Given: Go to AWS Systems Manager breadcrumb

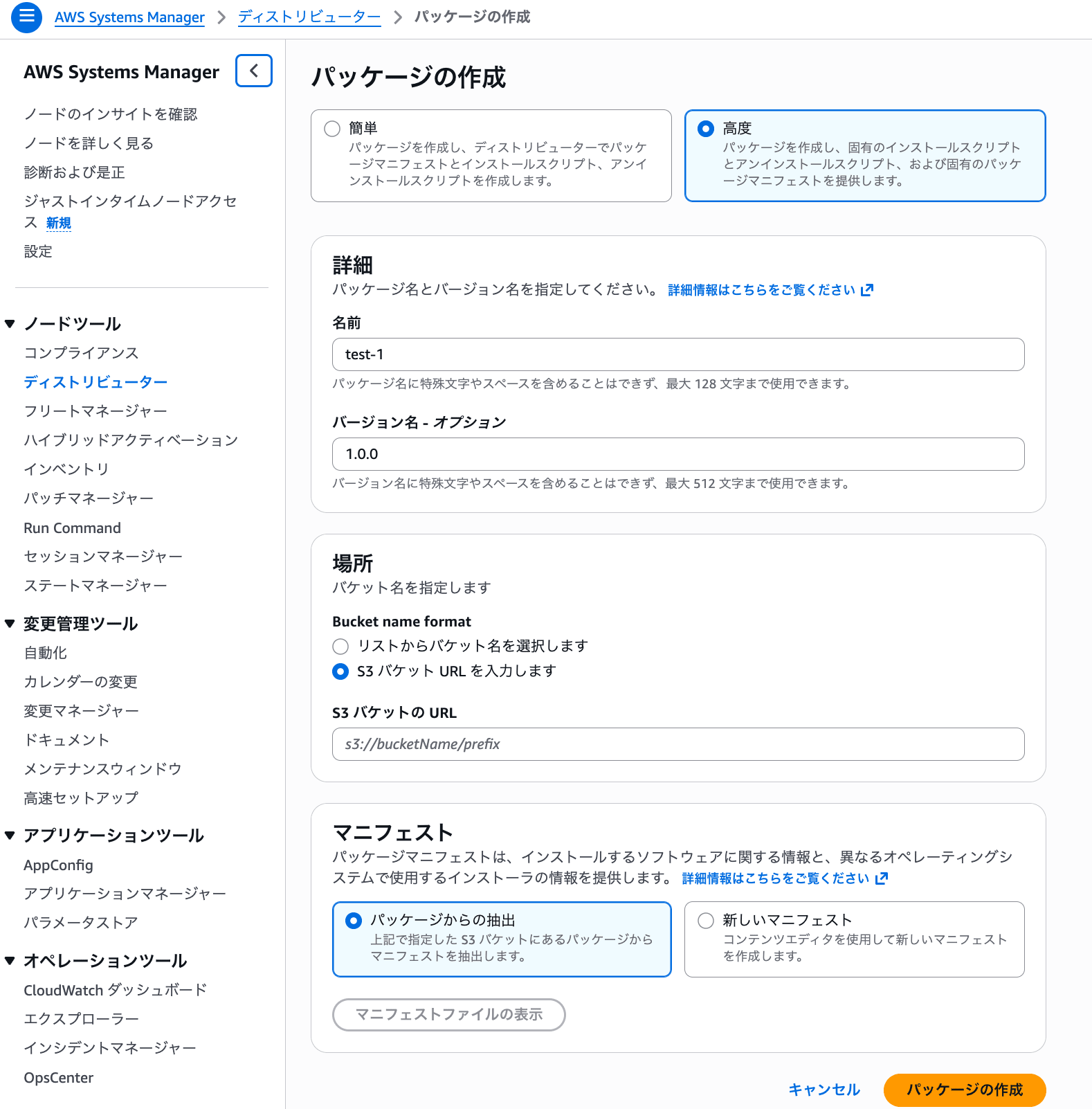Looking at the screenshot, I should pyautogui.click(x=129, y=17).
